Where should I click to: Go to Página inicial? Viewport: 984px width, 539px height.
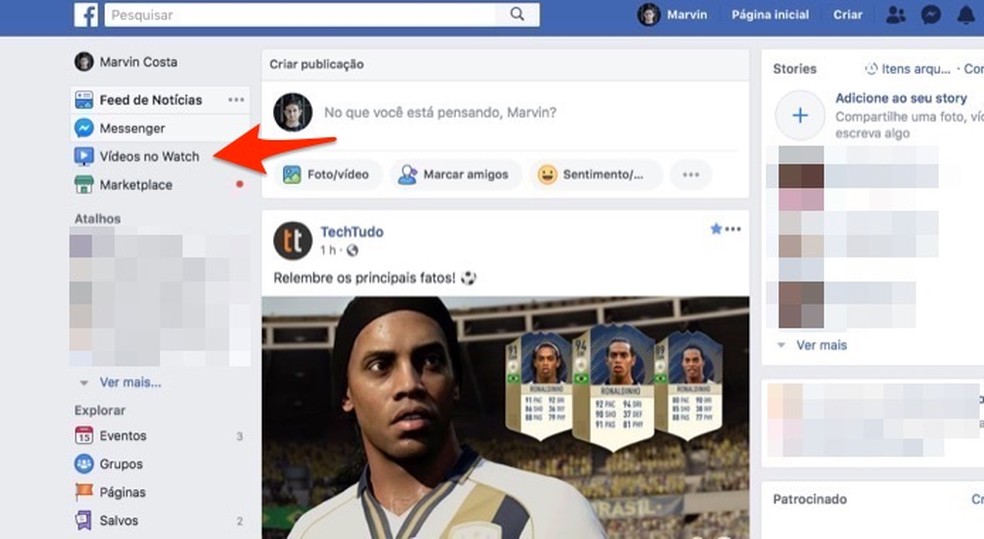click(x=770, y=14)
